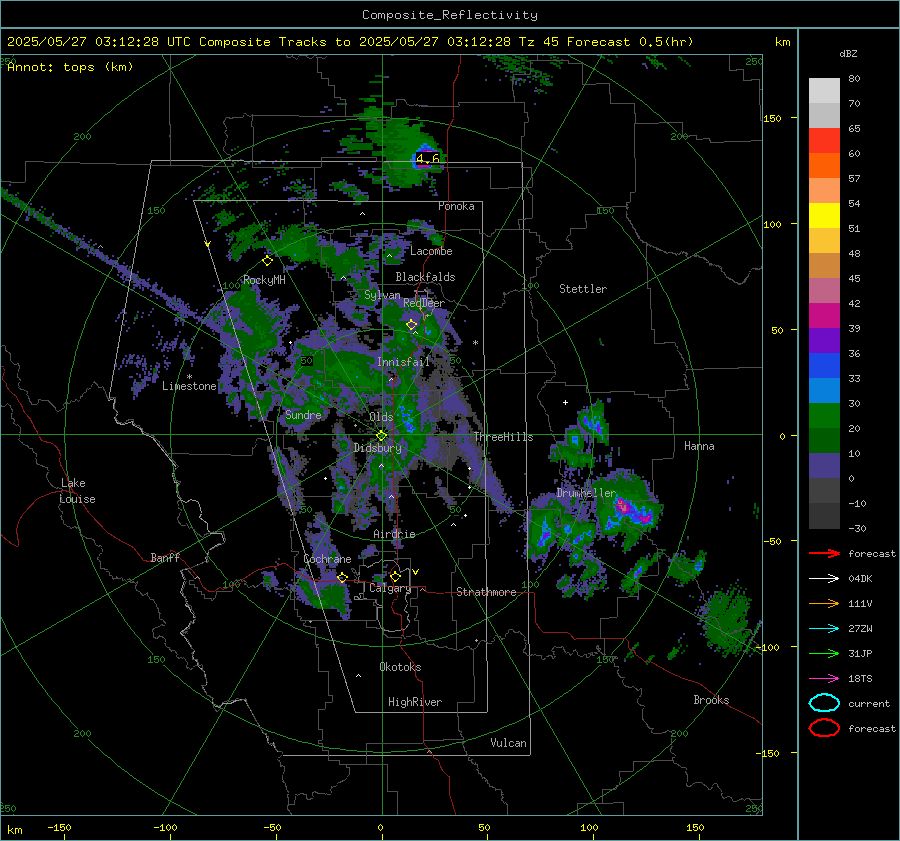Click the yellow diamond marker beside RockyMH
Screen dimensions: 900x841
[x=267, y=261]
